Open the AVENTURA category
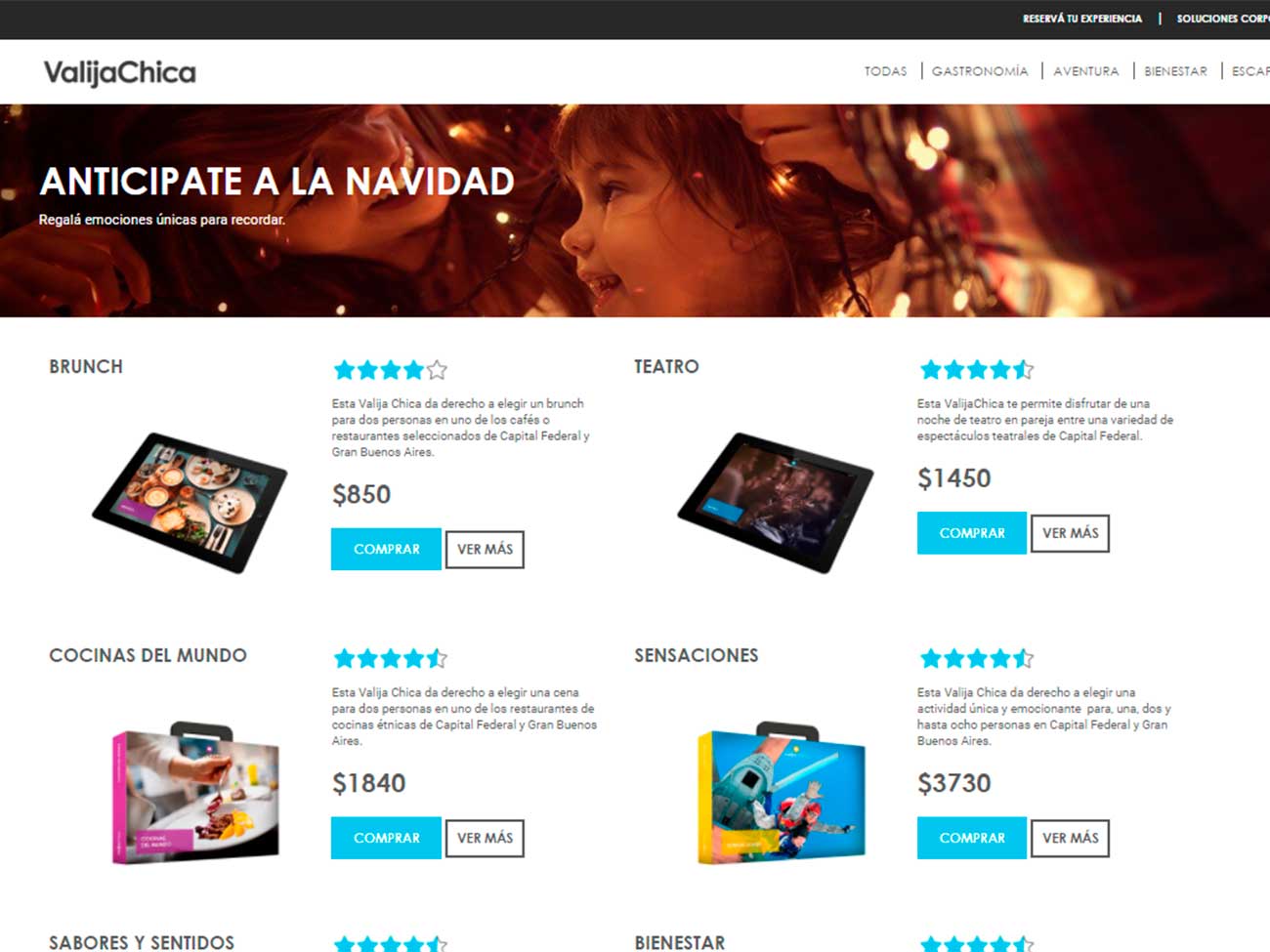The width and height of the screenshot is (1270, 952). click(1086, 71)
